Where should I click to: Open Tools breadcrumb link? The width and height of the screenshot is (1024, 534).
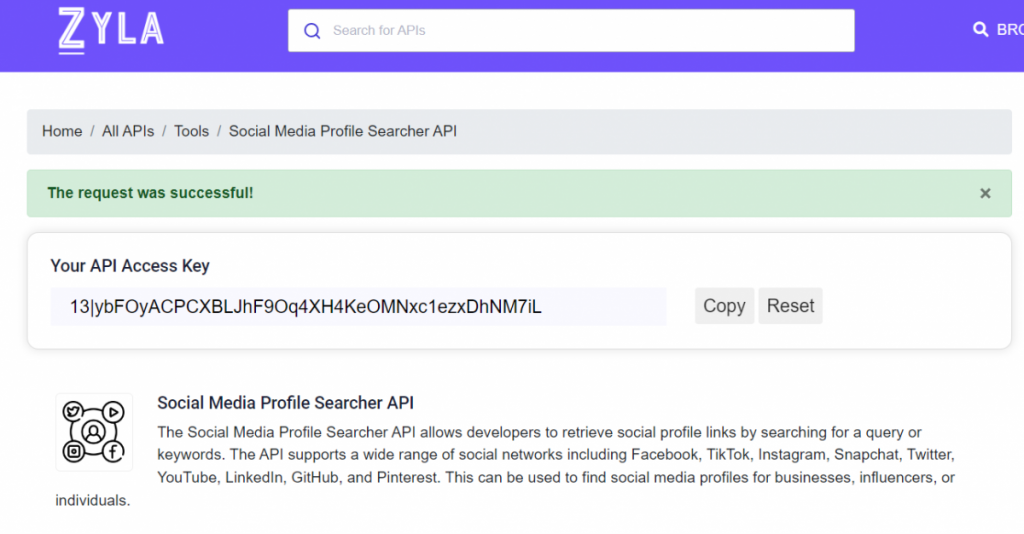[x=191, y=131]
